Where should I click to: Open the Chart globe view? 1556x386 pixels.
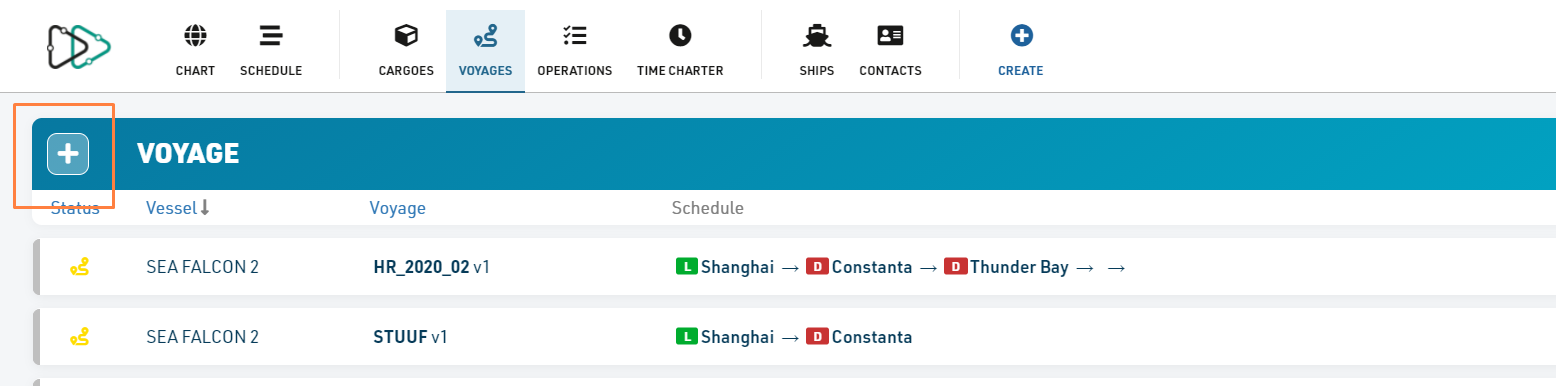pyautogui.click(x=195, y=50)
